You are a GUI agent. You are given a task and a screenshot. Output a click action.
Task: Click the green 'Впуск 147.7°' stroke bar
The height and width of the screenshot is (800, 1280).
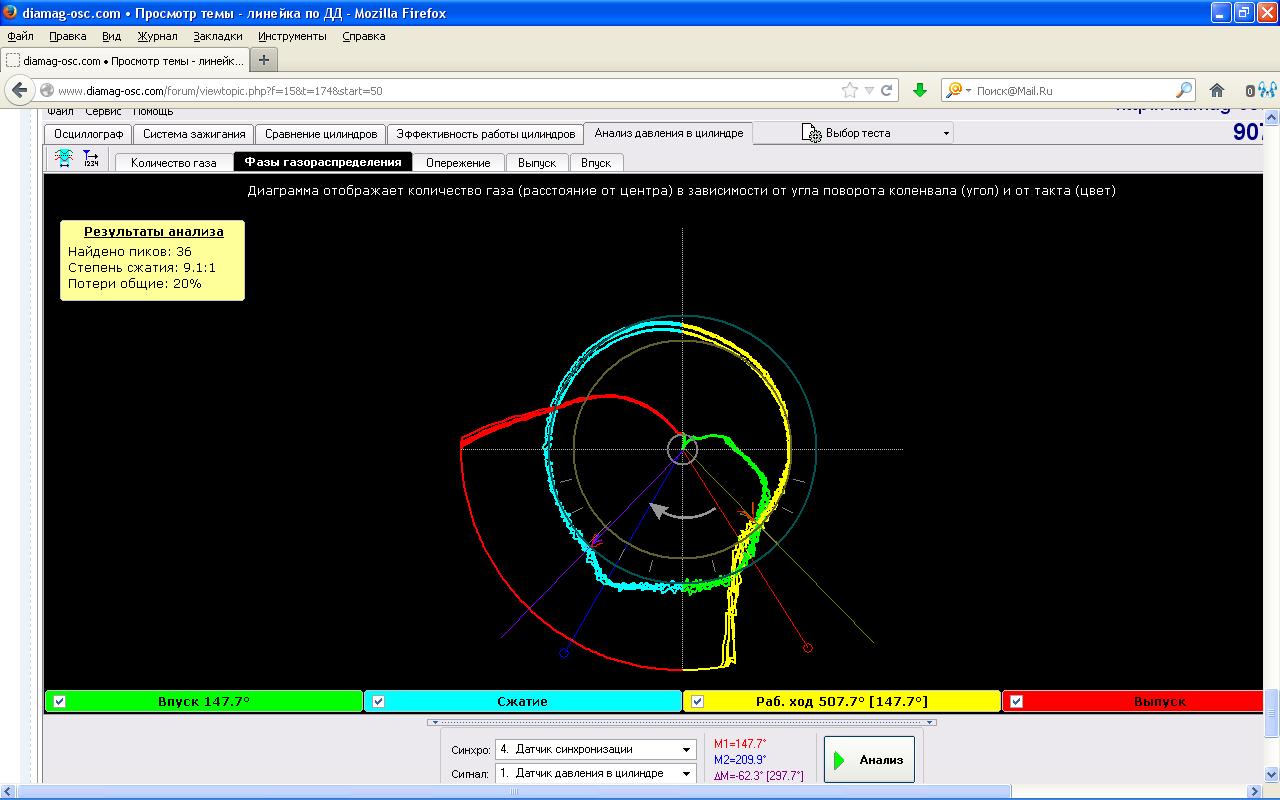tap(204, 701)
